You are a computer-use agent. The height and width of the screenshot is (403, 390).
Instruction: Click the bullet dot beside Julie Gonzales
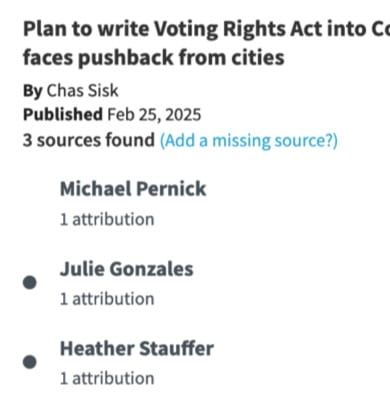30,283
